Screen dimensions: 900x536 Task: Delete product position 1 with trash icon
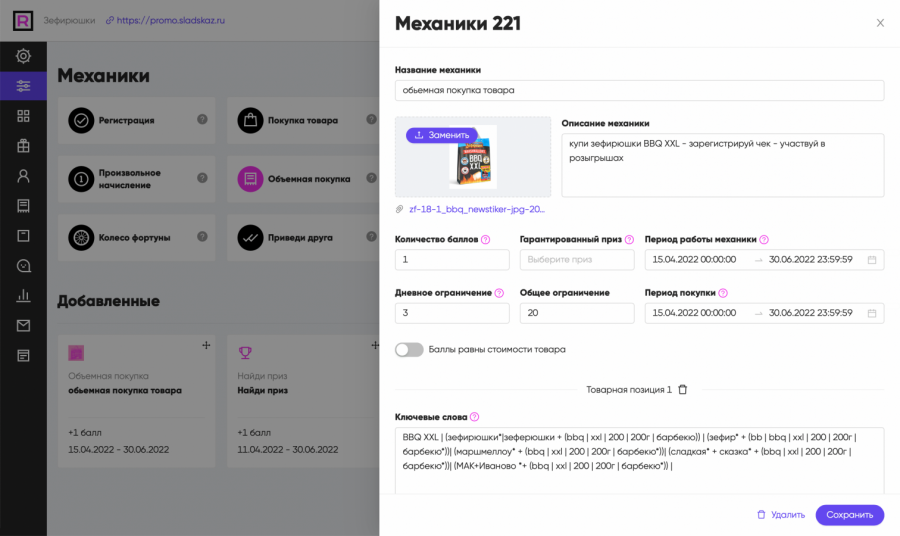(683, 389)
